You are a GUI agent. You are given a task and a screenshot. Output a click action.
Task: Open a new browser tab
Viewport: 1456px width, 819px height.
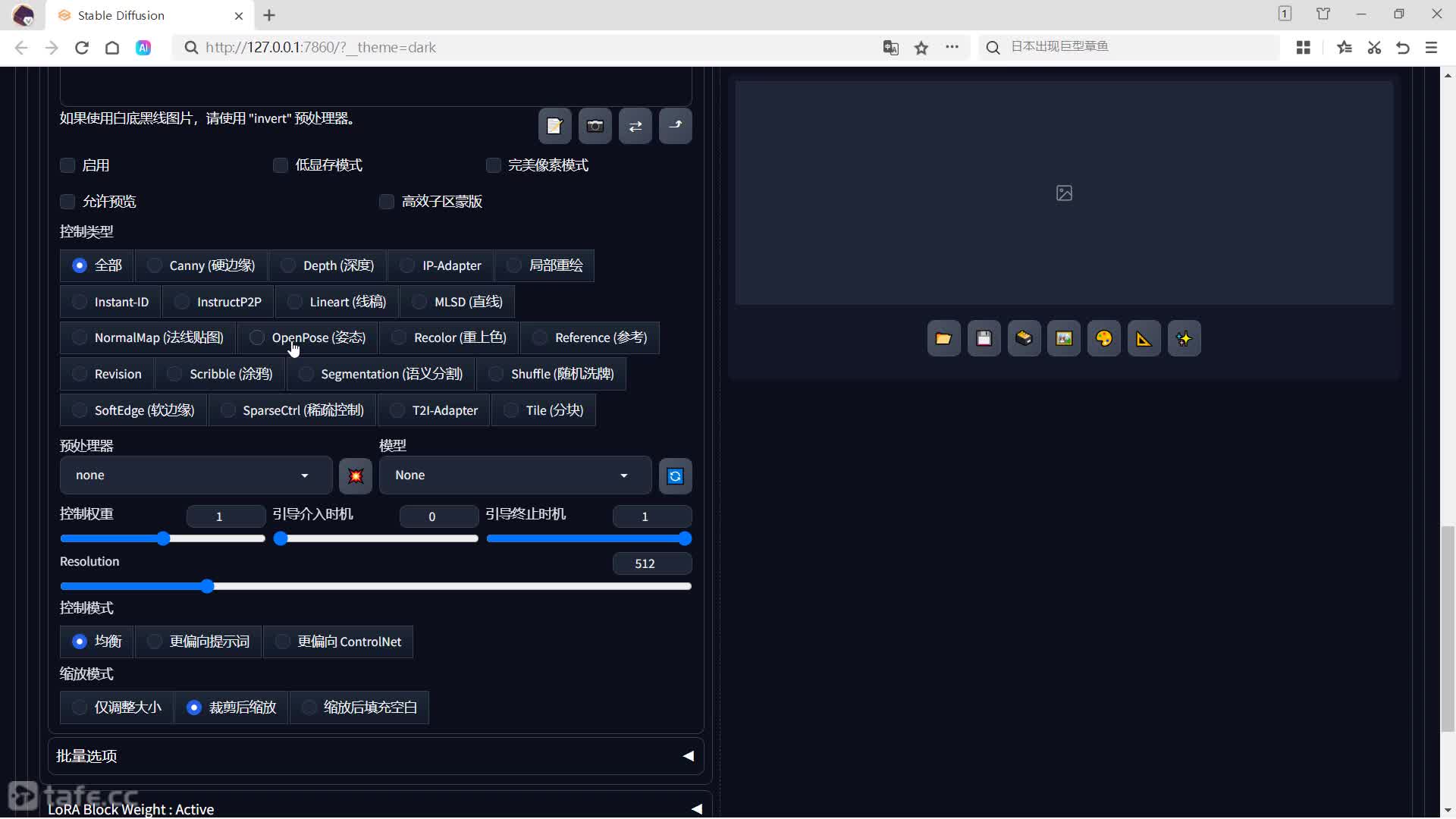[269, 15]
